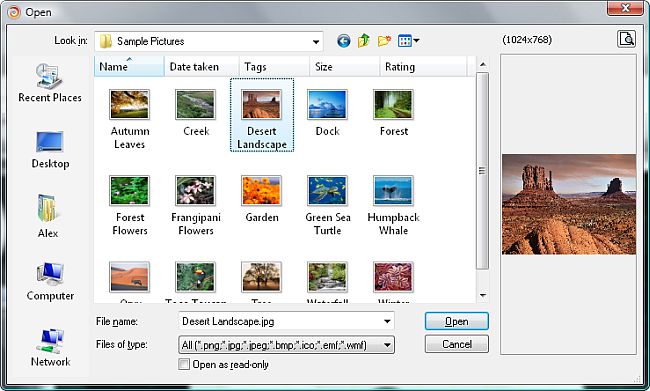Click the file list scrollbar thumb
The image size is (650, 391).
click(483, 171)
